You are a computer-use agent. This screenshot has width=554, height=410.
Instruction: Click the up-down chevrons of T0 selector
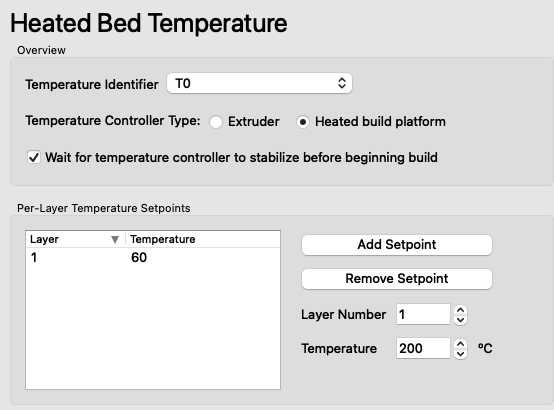click(342, 83)
